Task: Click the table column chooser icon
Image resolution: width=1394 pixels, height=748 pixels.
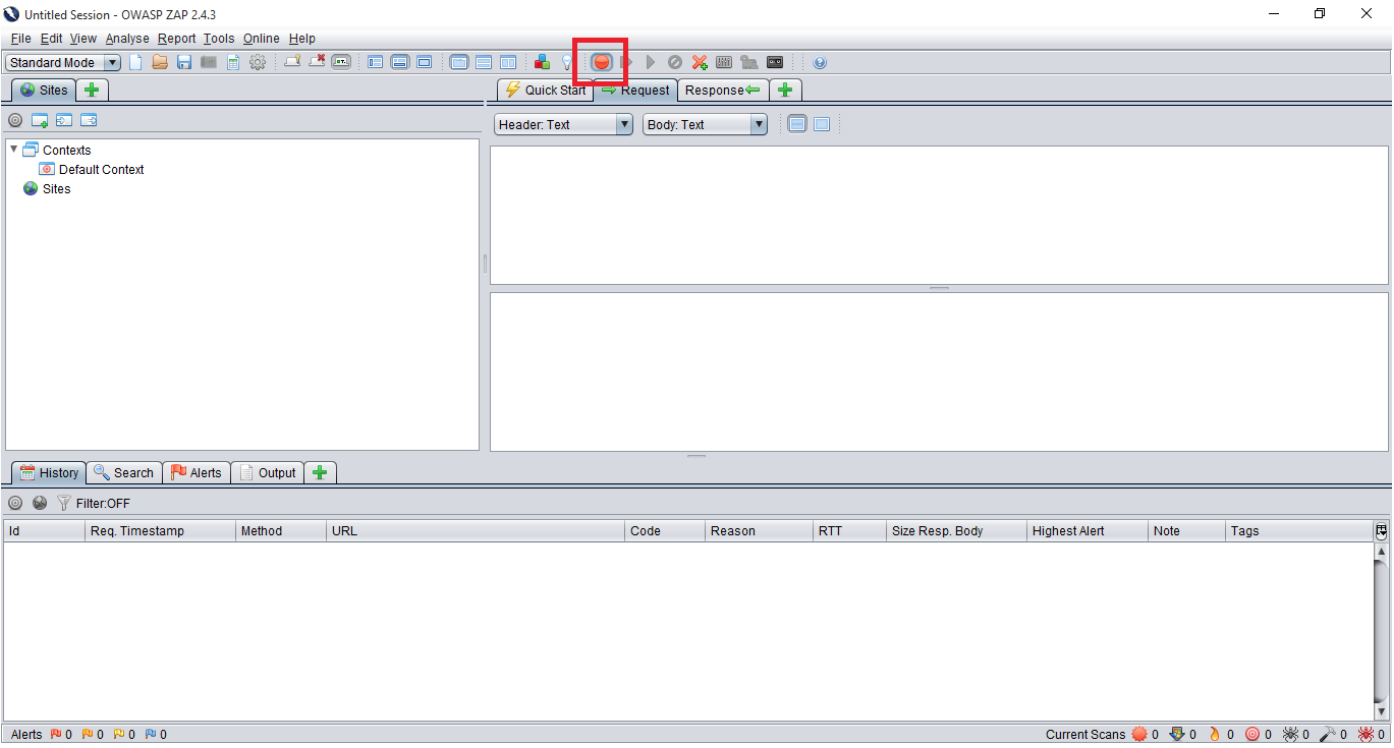Action: [x=1382, y=531]
